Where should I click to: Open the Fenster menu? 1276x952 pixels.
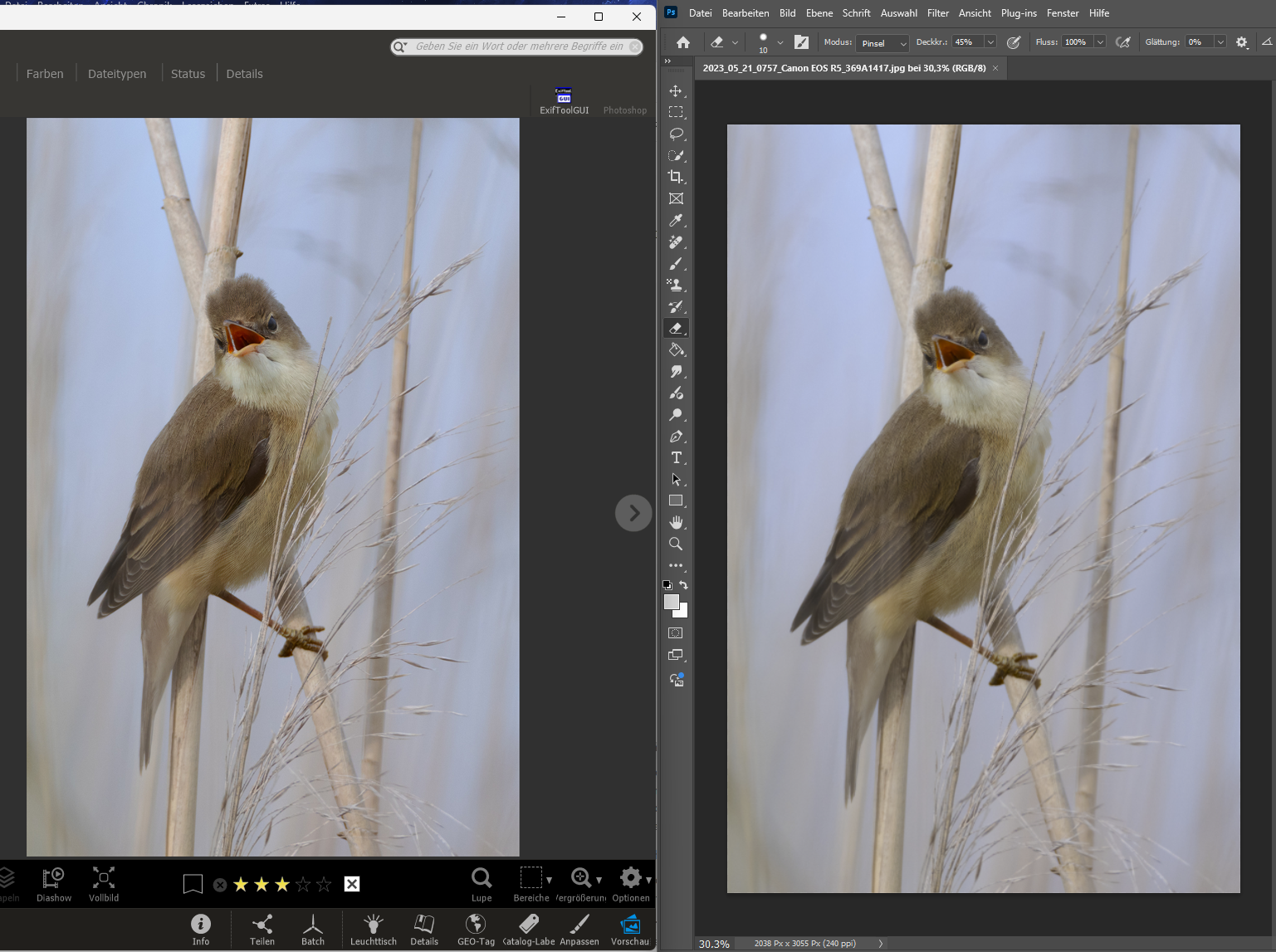click(1063, 13)
